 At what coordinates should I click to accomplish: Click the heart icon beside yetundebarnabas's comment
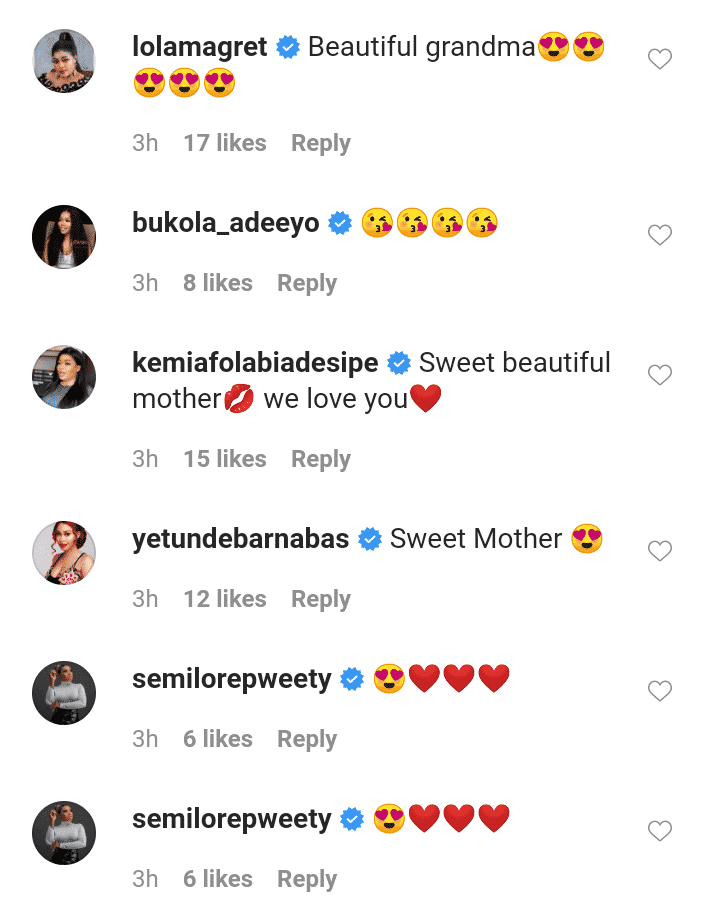pos(660,551)
